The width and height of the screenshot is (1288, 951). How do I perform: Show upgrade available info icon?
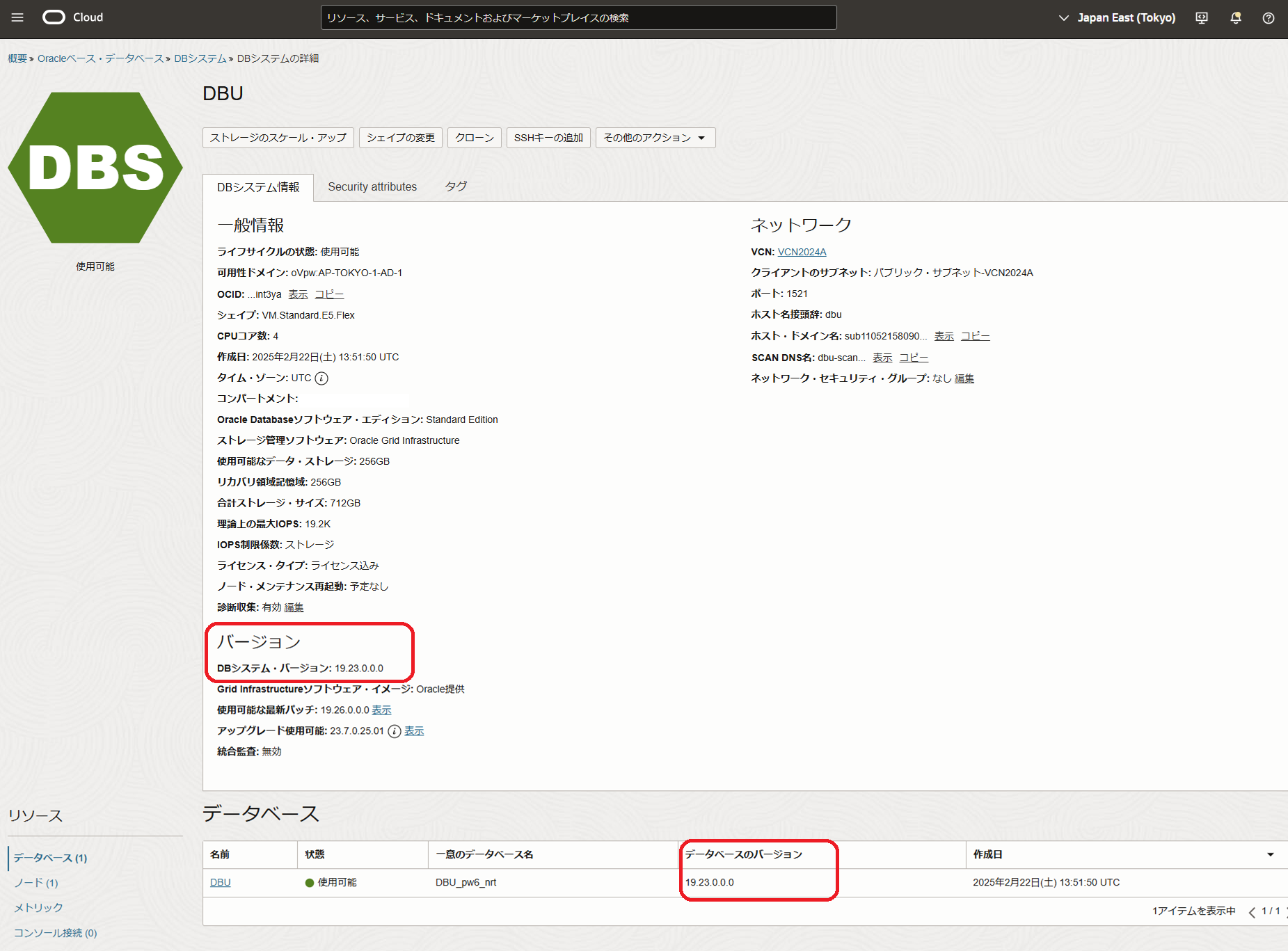pyautogui.click(x=395, y=731)
